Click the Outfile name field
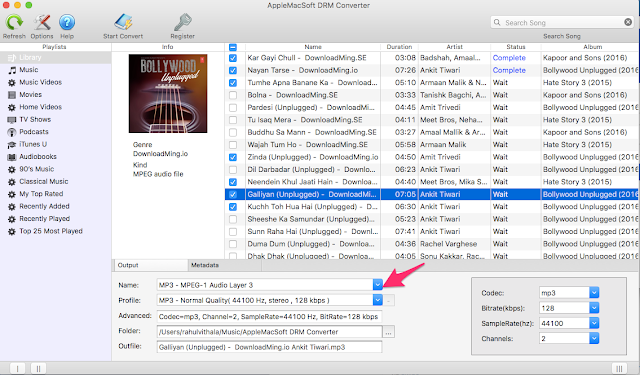 pyautogui.click(x=269, y=347)
